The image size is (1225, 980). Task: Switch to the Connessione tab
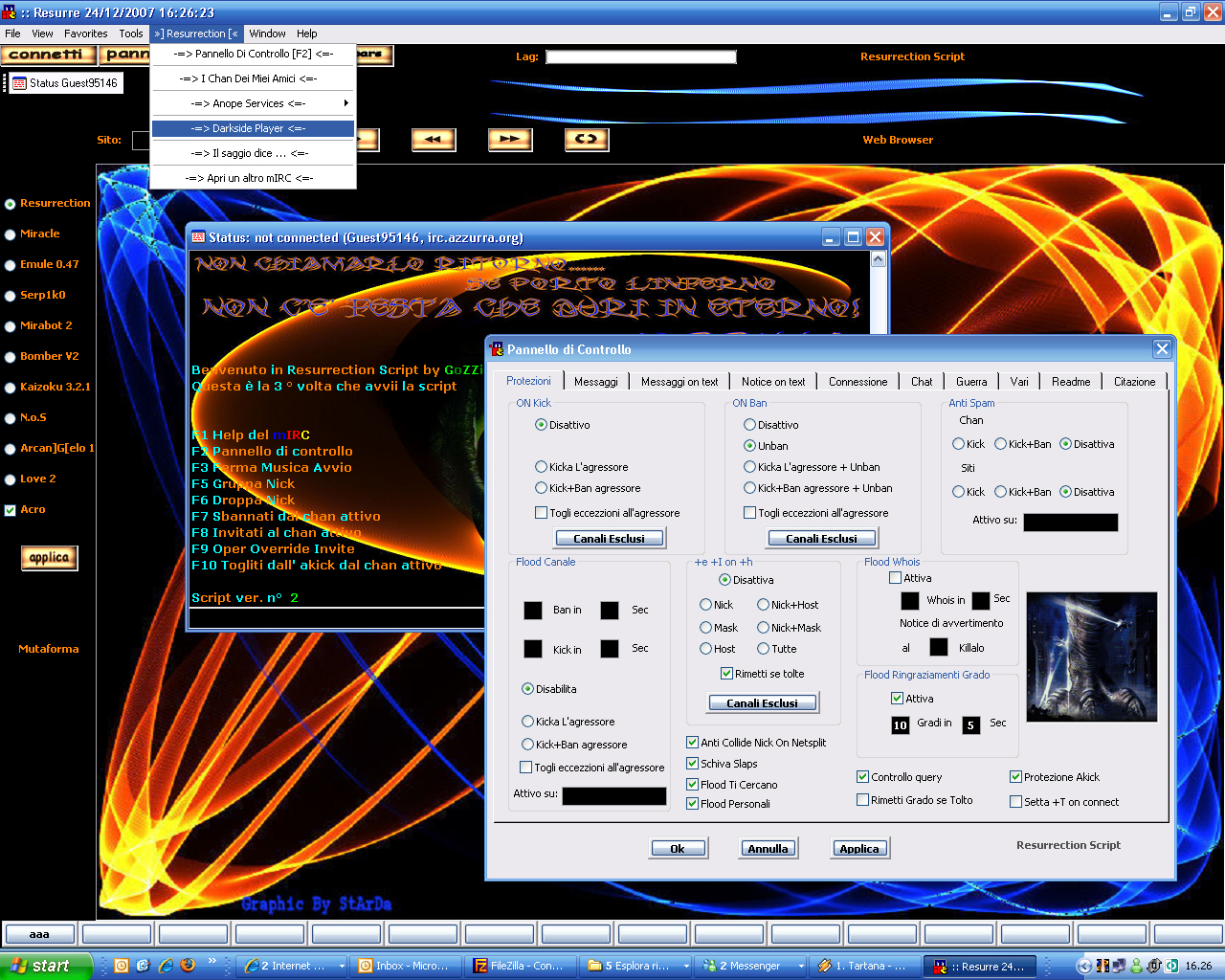tap(857, 382)
